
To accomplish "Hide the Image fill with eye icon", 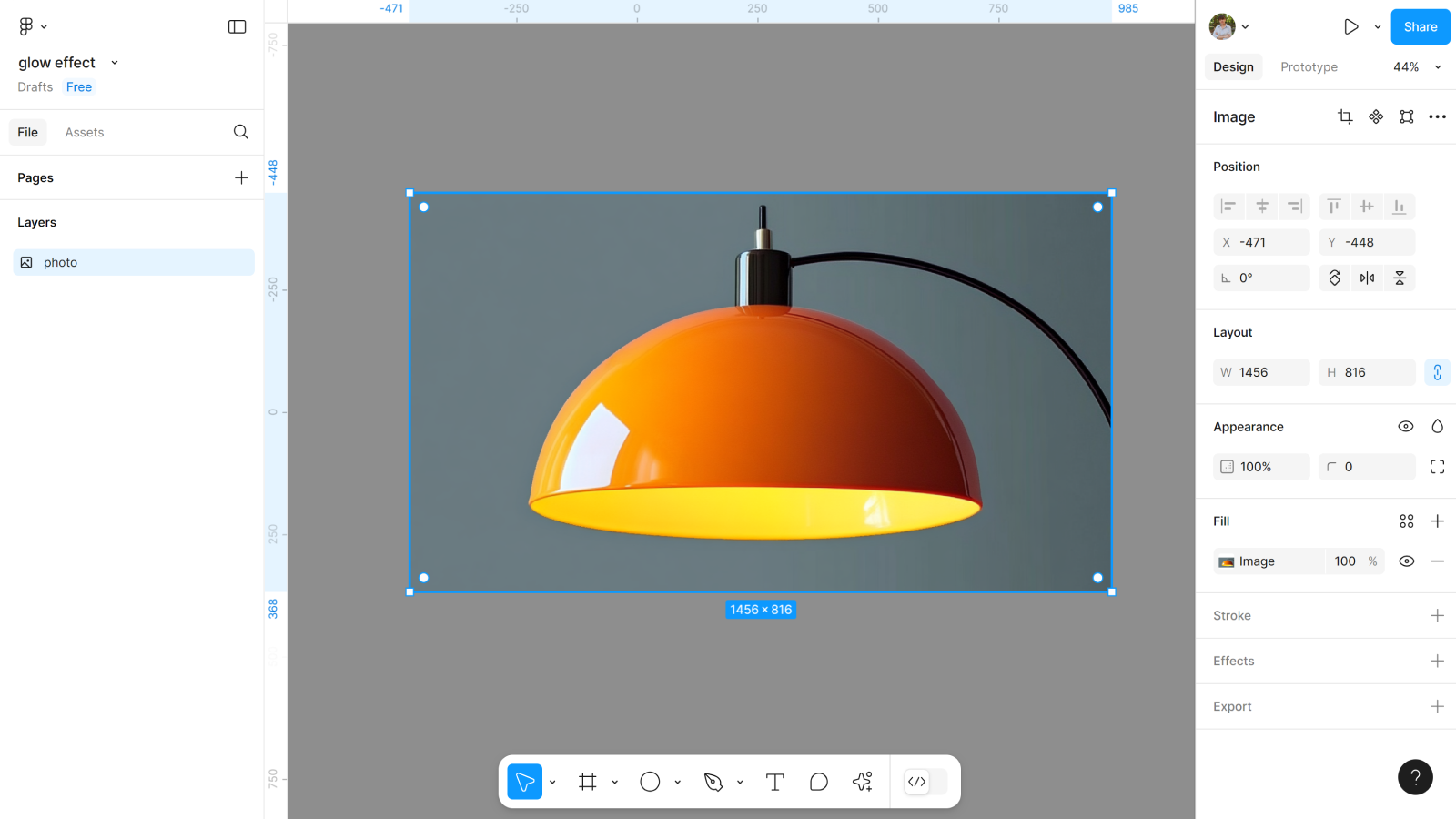I will coord(1406,561).
